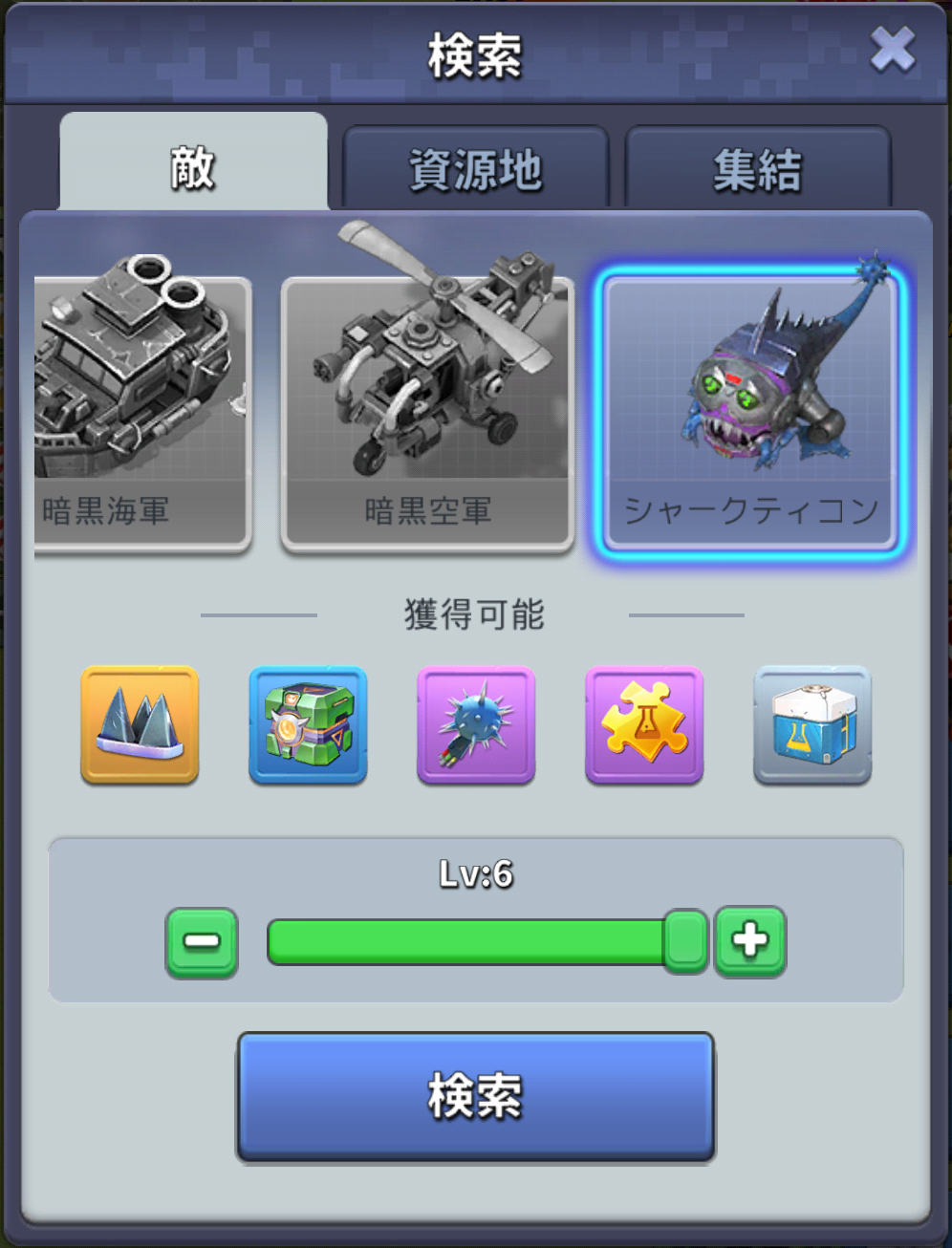Select the シャークティコン enemy card
Image resolution: width=952 pixels, height=1248 pixels.
749,414
